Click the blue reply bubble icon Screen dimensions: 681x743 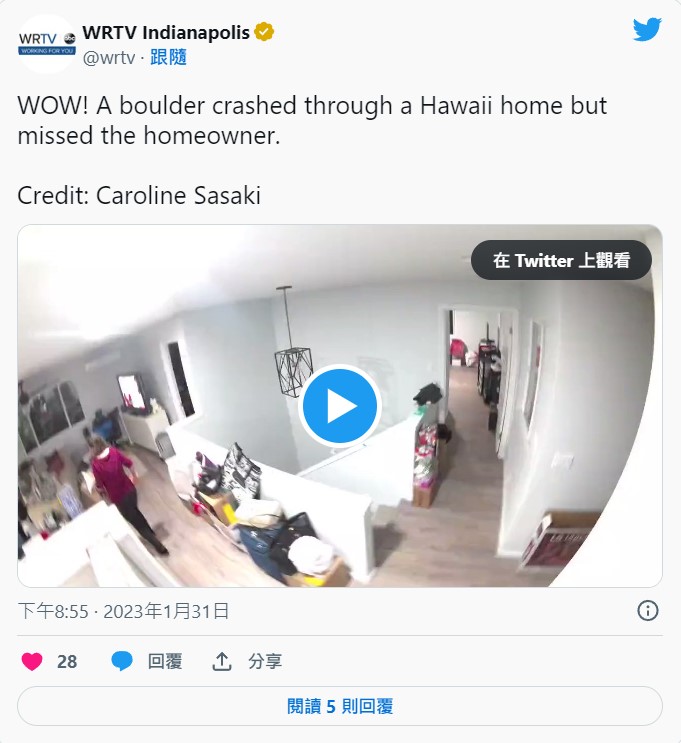click(121, 661)
